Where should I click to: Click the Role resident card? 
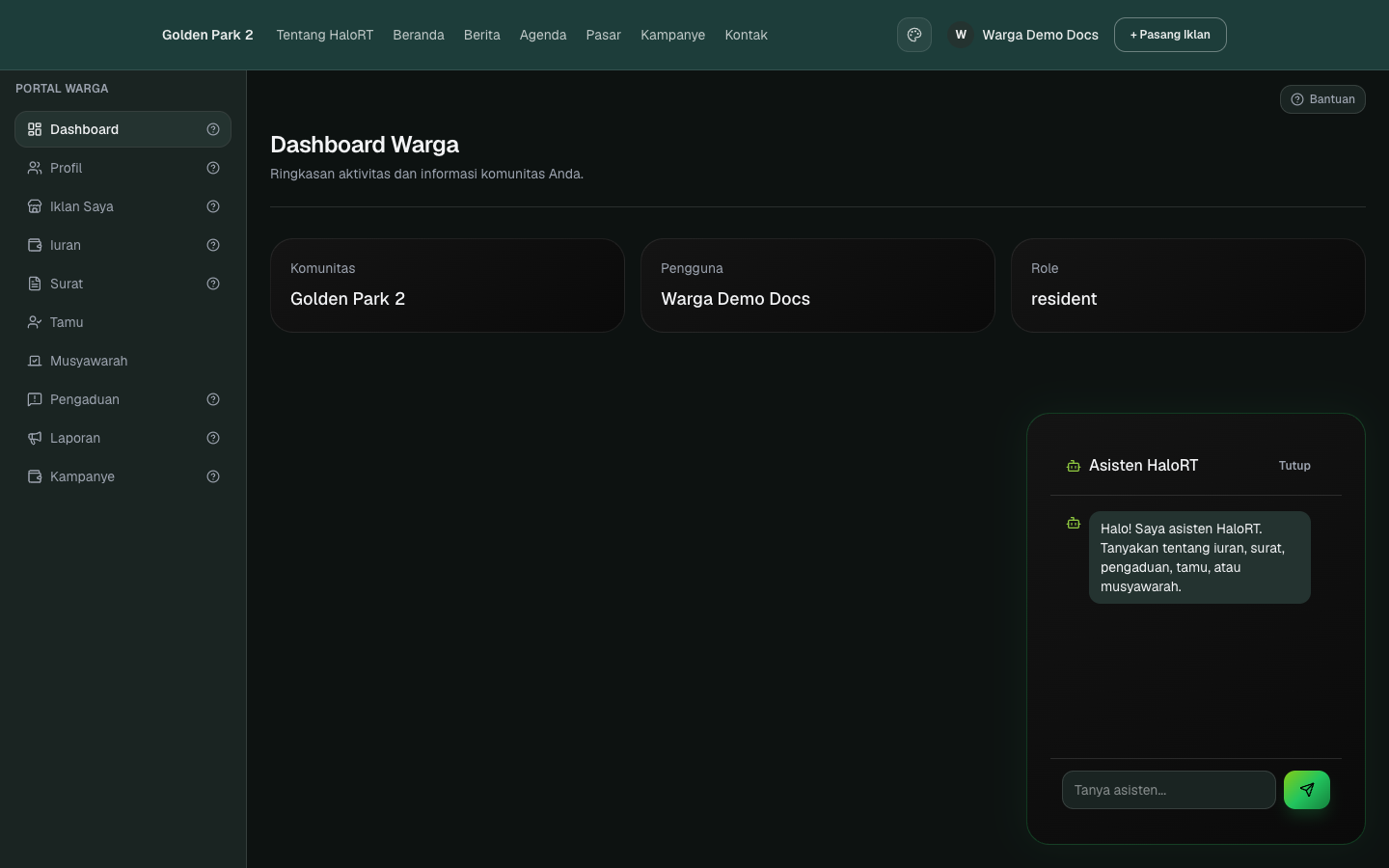pyautogui.click(x=1188, y=285)
